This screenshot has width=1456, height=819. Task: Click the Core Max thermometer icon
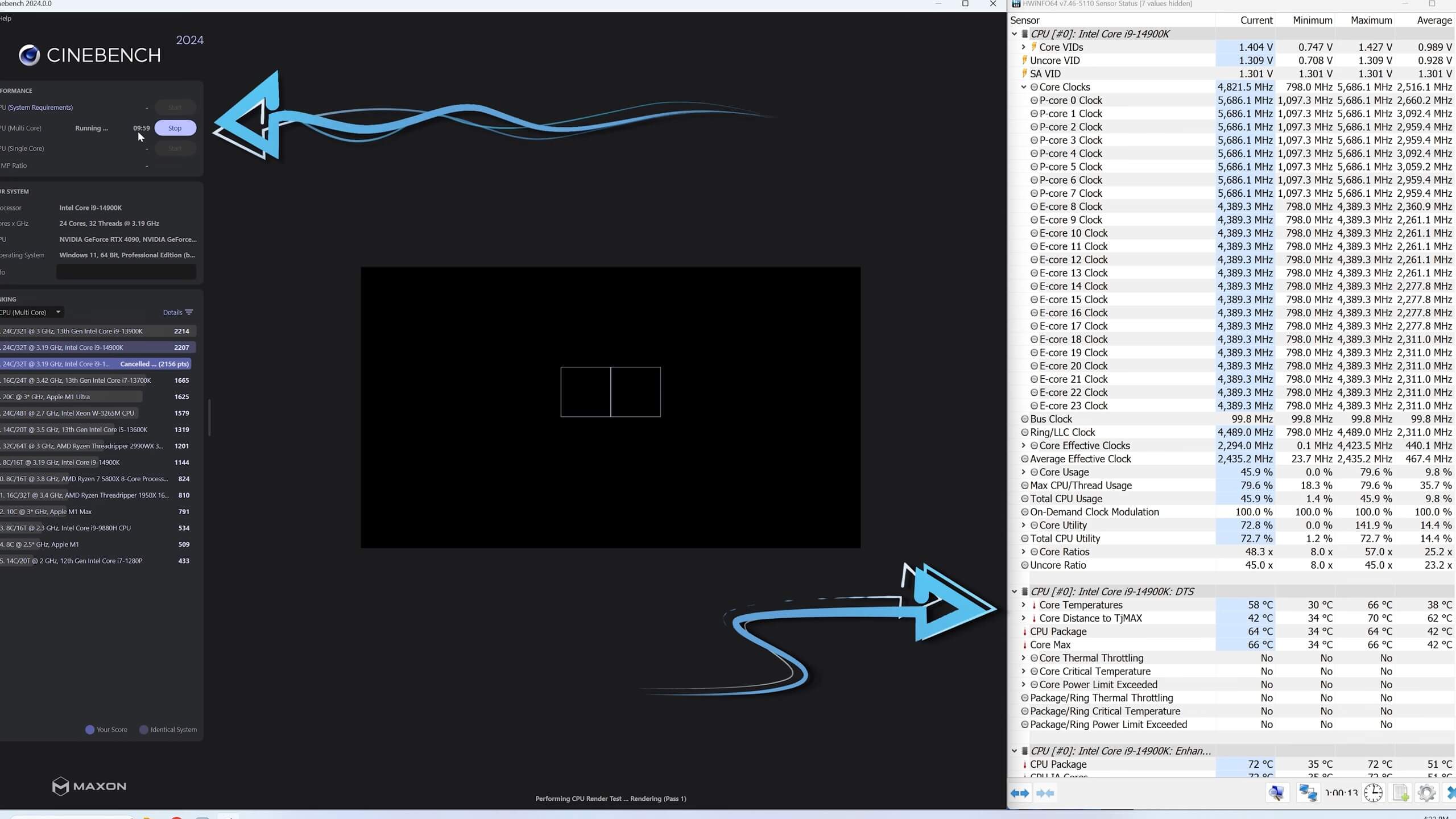click(x=1025, y=645)
